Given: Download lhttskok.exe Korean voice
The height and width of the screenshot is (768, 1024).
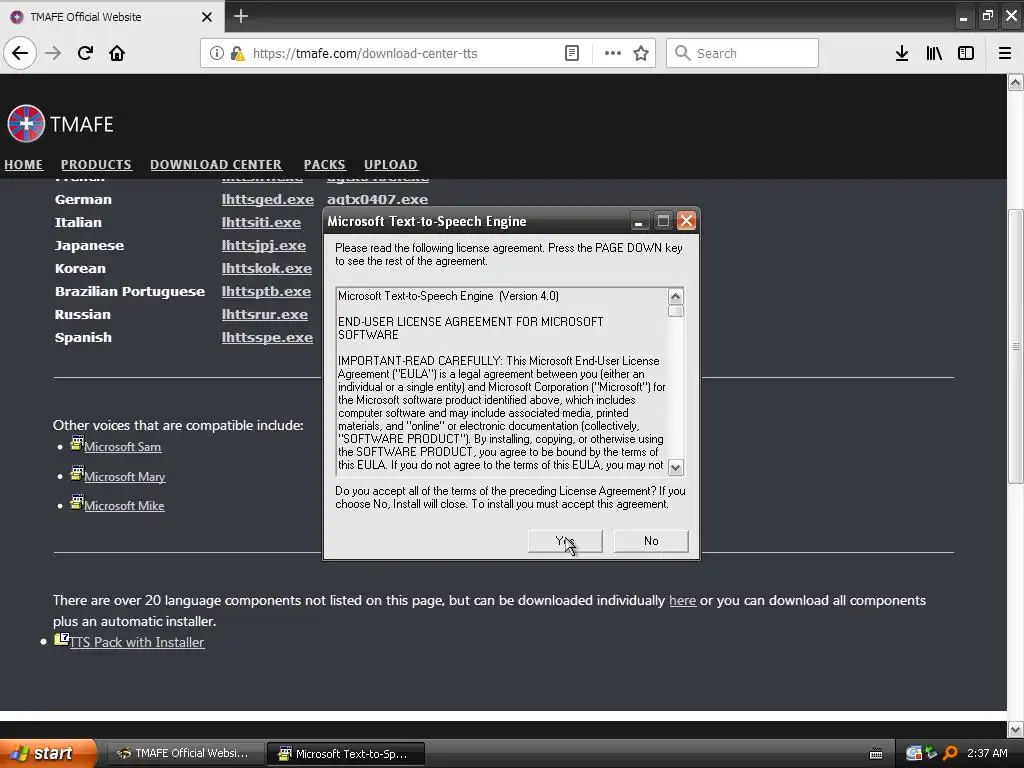Looking at the screenshot, I should click(266, 268).
